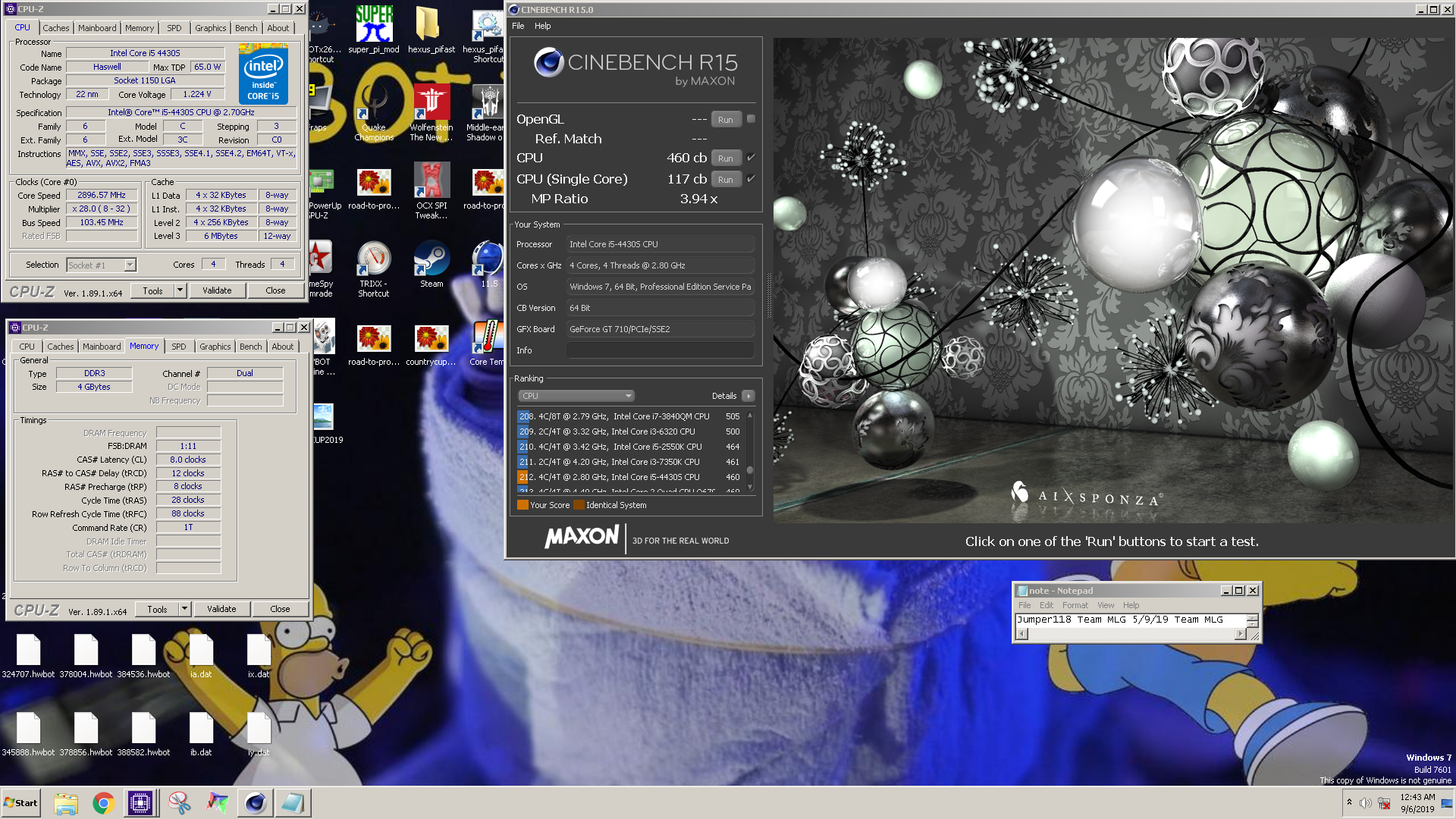Open the super_pi_mod desktop icon
This screenshot has height=819, width=1456.
click(x=374, y=30)
